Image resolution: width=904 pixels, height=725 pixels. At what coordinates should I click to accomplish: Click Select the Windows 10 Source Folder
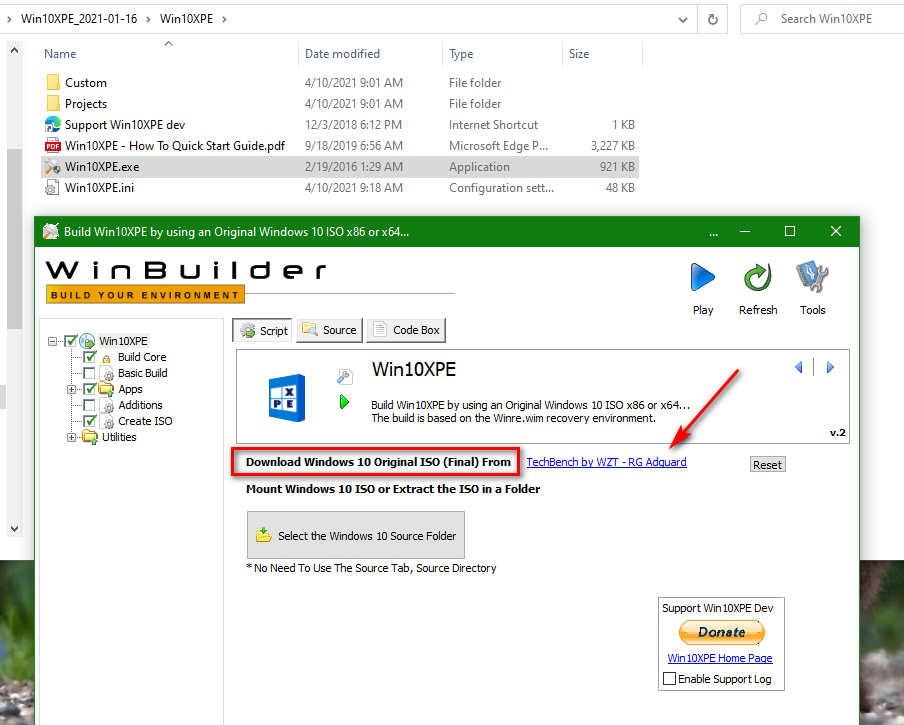pos(356,535)
